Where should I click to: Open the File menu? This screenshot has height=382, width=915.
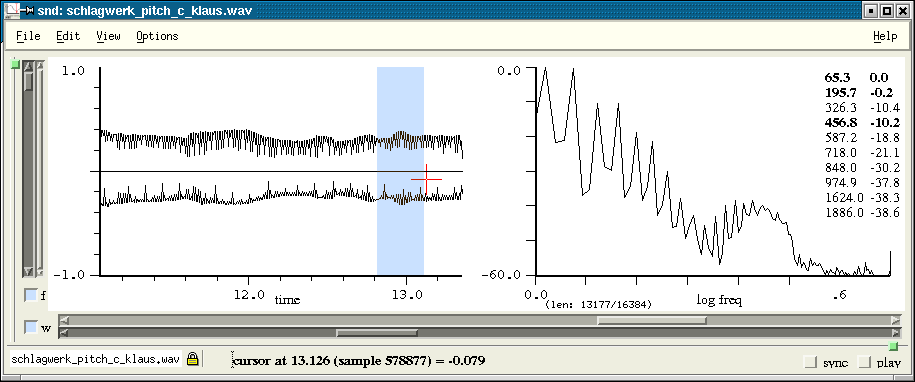[28, 36]
